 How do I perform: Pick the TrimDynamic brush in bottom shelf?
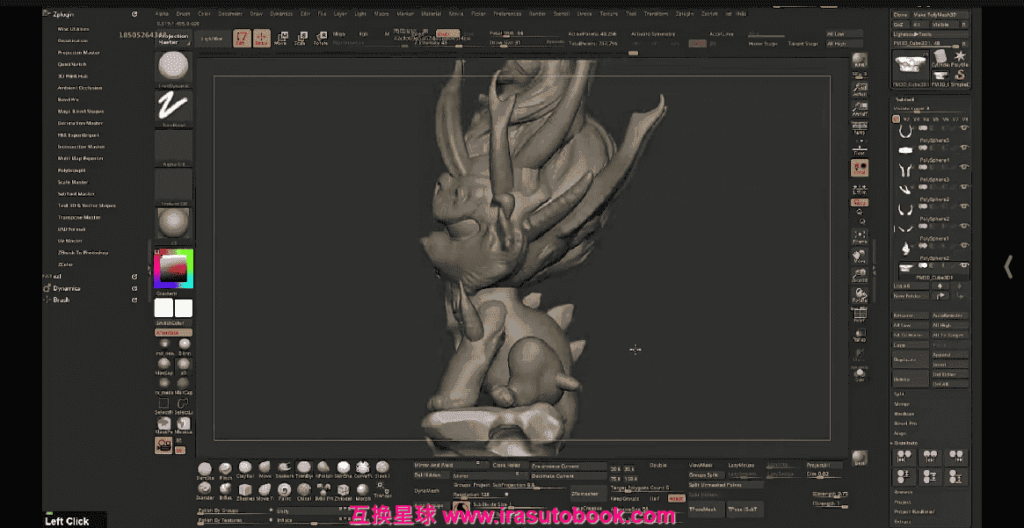pyautogui.click(x=304, y=469)
